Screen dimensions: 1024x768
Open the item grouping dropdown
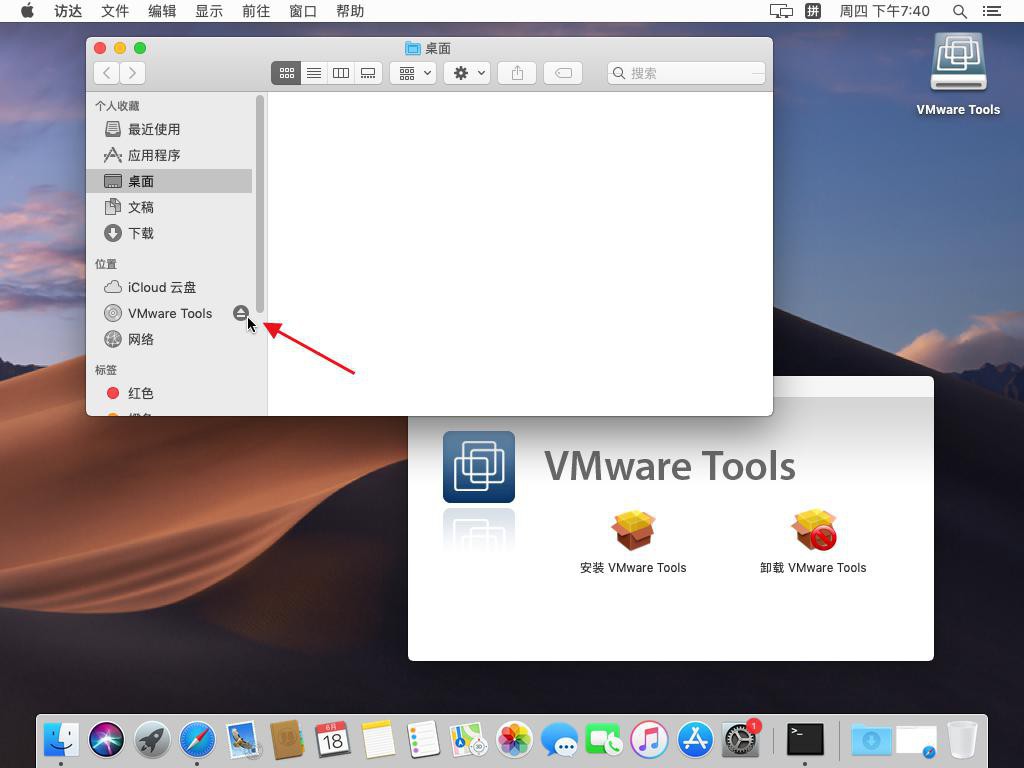413,73
